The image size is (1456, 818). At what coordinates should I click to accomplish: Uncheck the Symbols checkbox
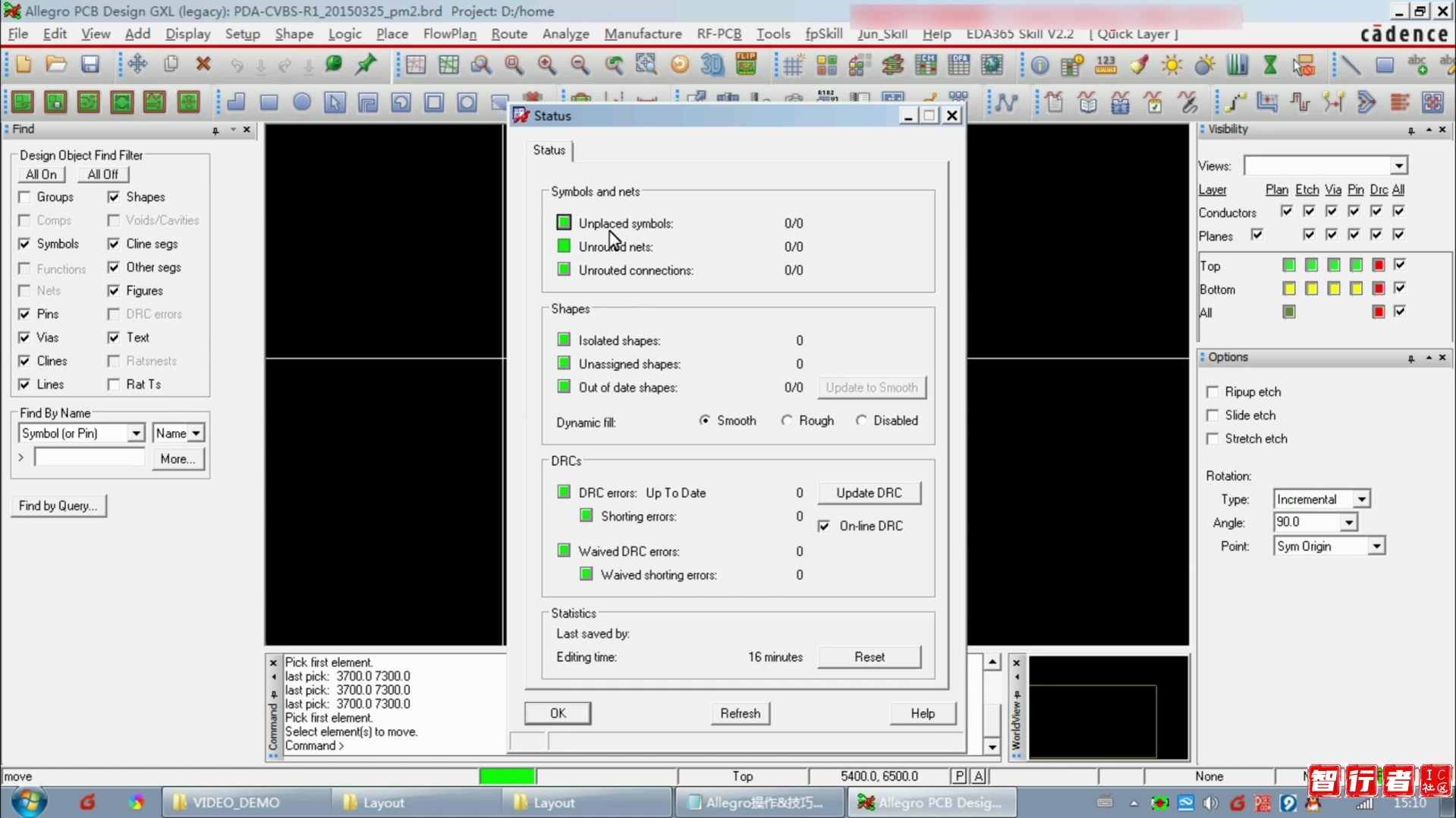24,244
